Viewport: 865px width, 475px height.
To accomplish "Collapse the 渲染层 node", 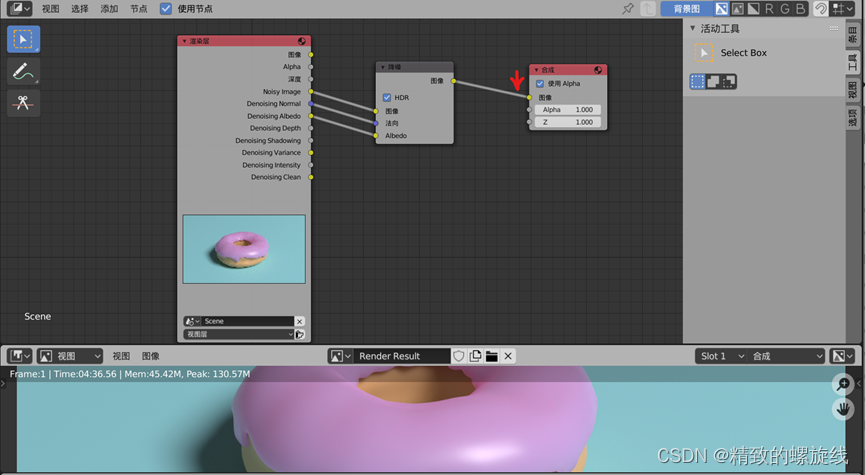I will pos(185,41).
